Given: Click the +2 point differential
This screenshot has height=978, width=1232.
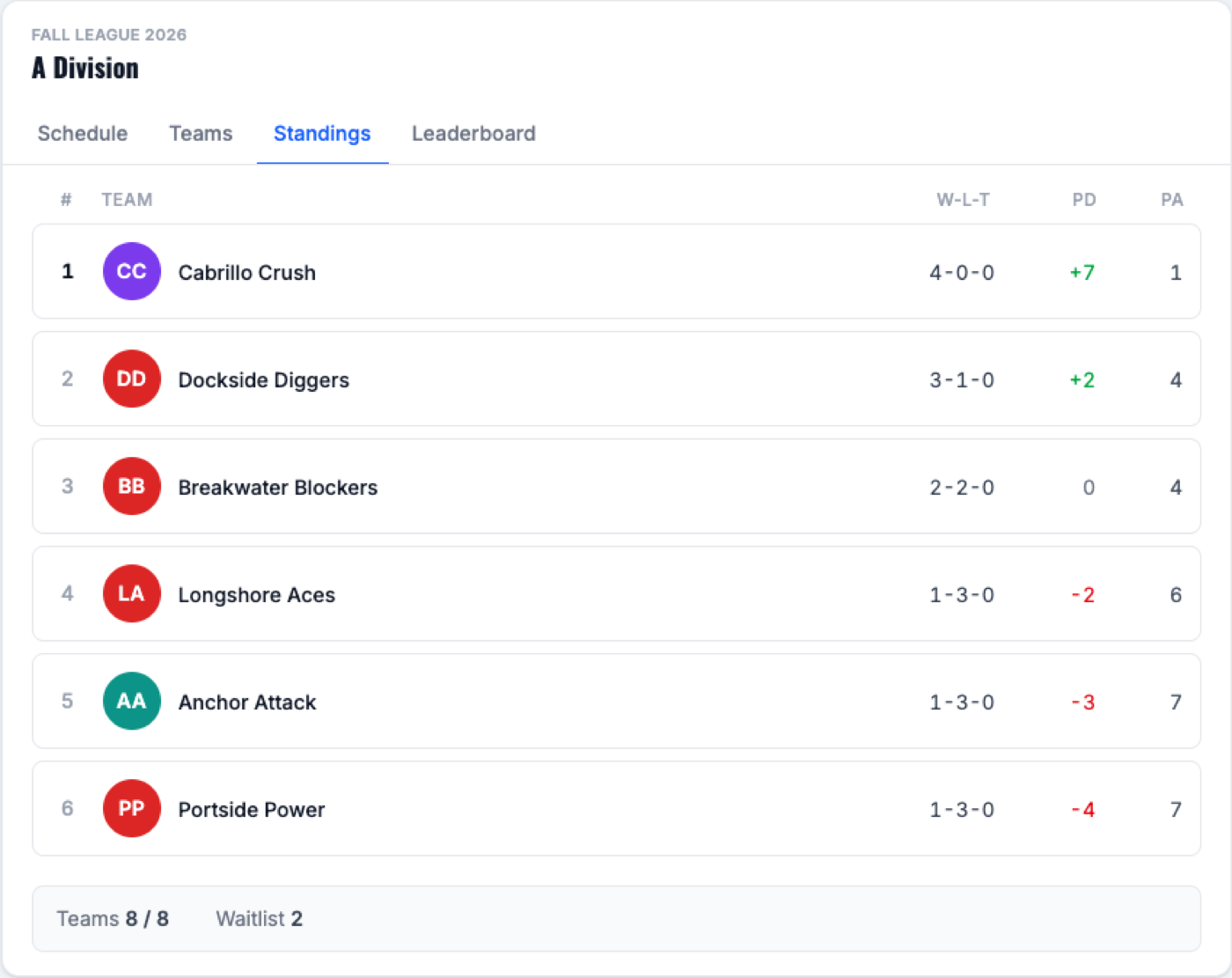Looking at the screenshot, I should (1082, 380).
